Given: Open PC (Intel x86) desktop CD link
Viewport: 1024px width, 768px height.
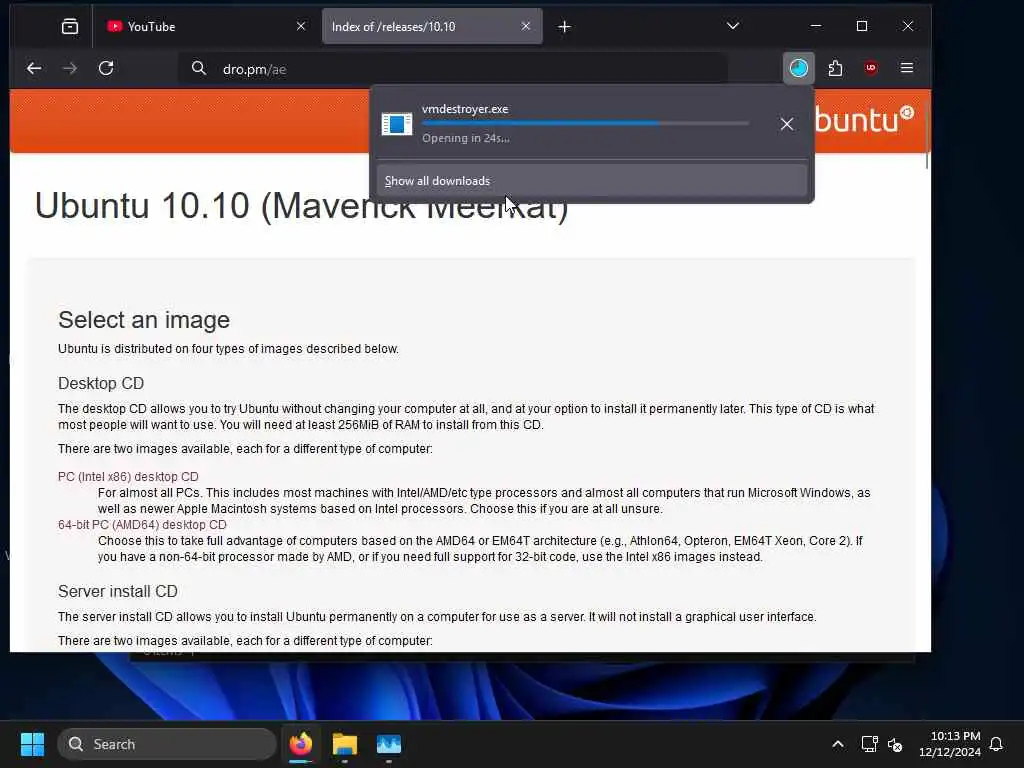Looking at the screenshot, I should (128, 477).
